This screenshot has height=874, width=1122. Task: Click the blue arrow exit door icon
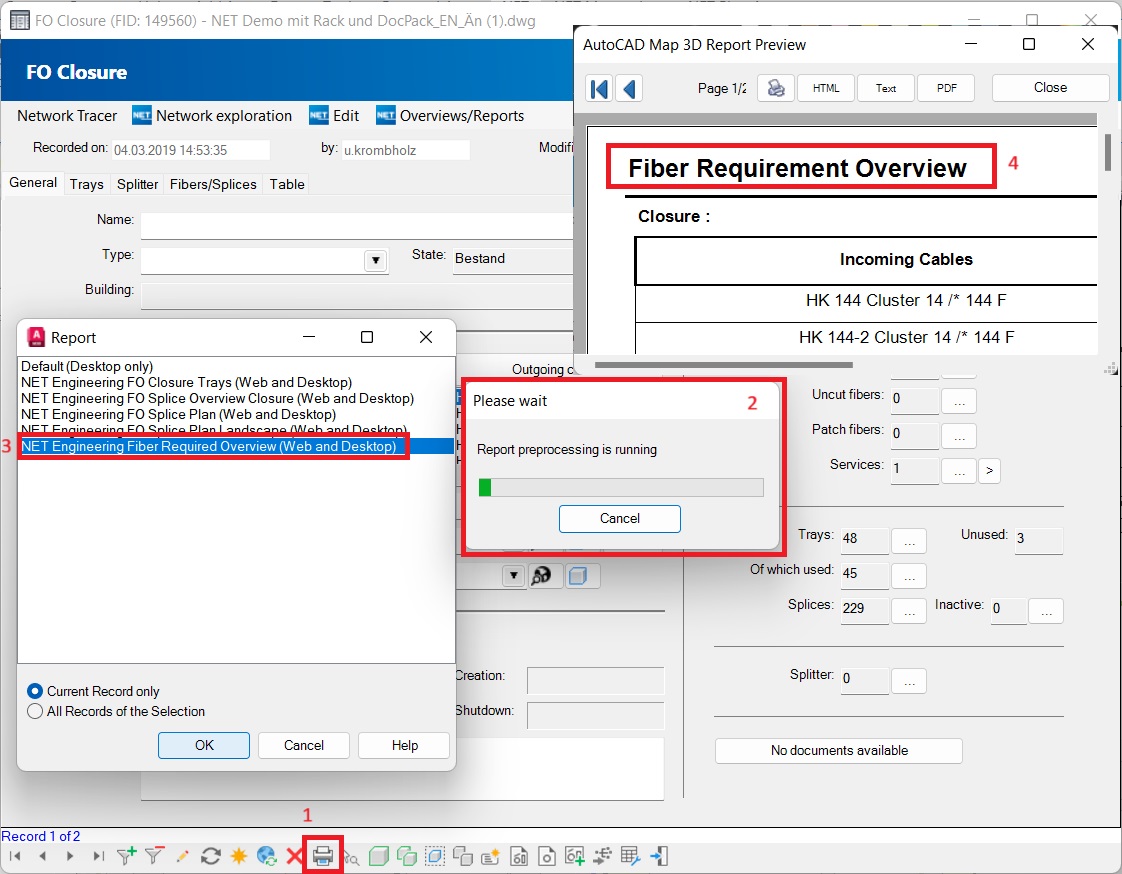point(658,855)
